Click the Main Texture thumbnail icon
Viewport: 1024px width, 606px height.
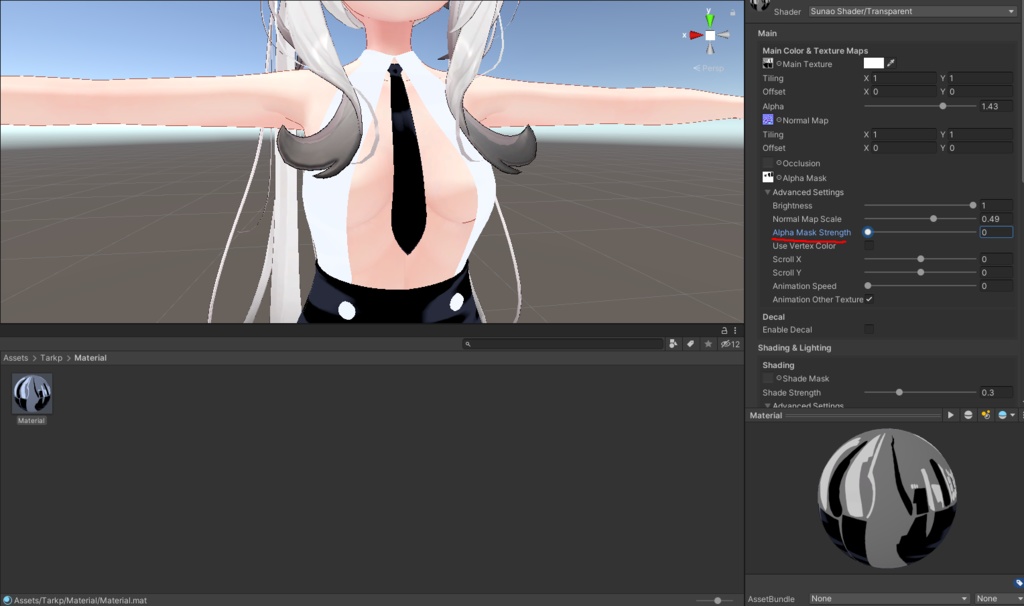768,63
